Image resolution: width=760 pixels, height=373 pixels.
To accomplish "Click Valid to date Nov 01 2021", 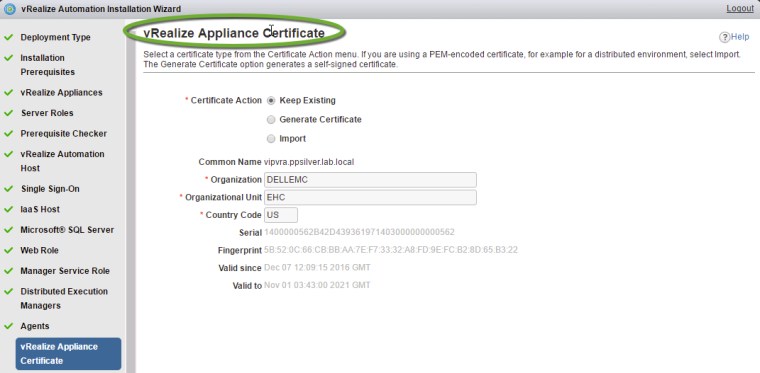I will click(317, 286).
